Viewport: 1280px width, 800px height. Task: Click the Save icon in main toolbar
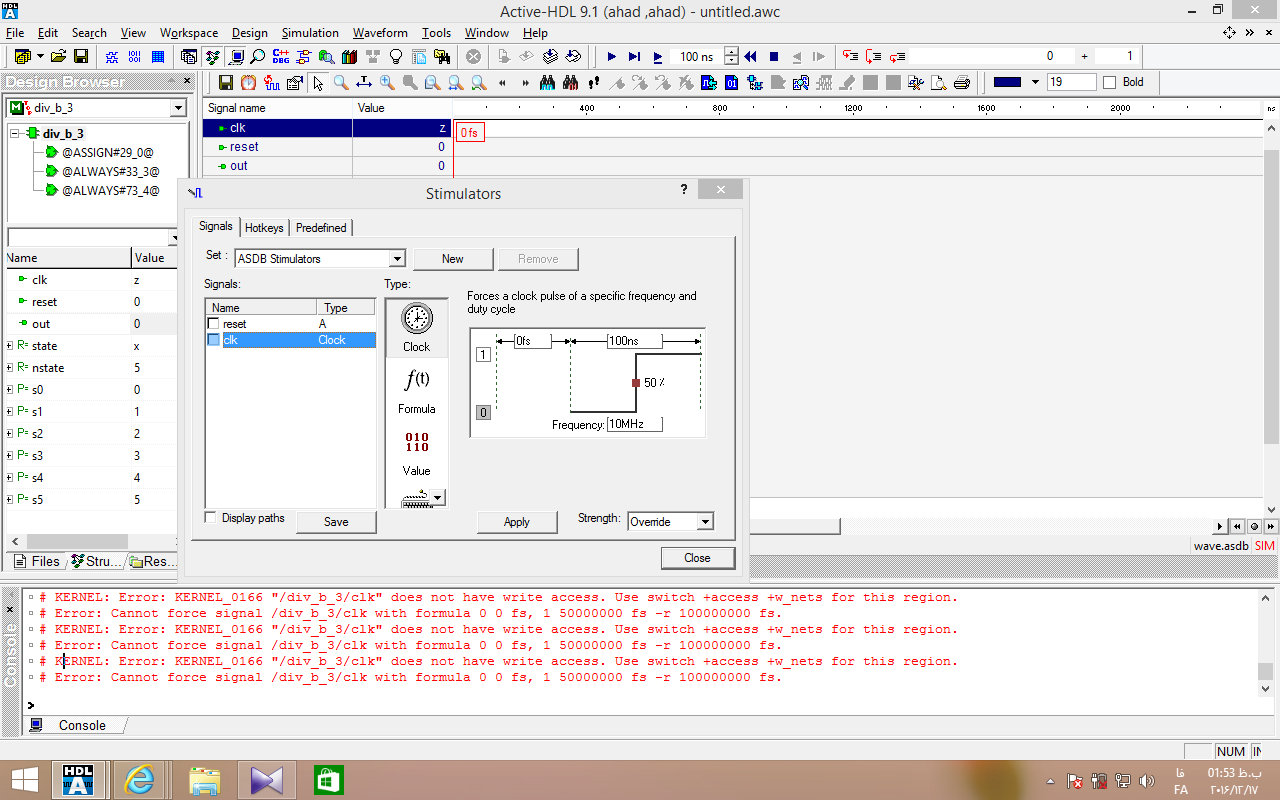tap(81, 57)
